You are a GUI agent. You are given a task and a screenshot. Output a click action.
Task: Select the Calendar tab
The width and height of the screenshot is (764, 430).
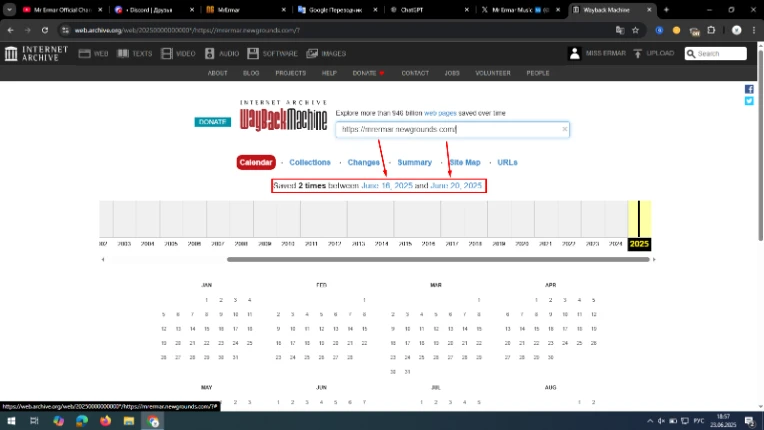[256, 162]
